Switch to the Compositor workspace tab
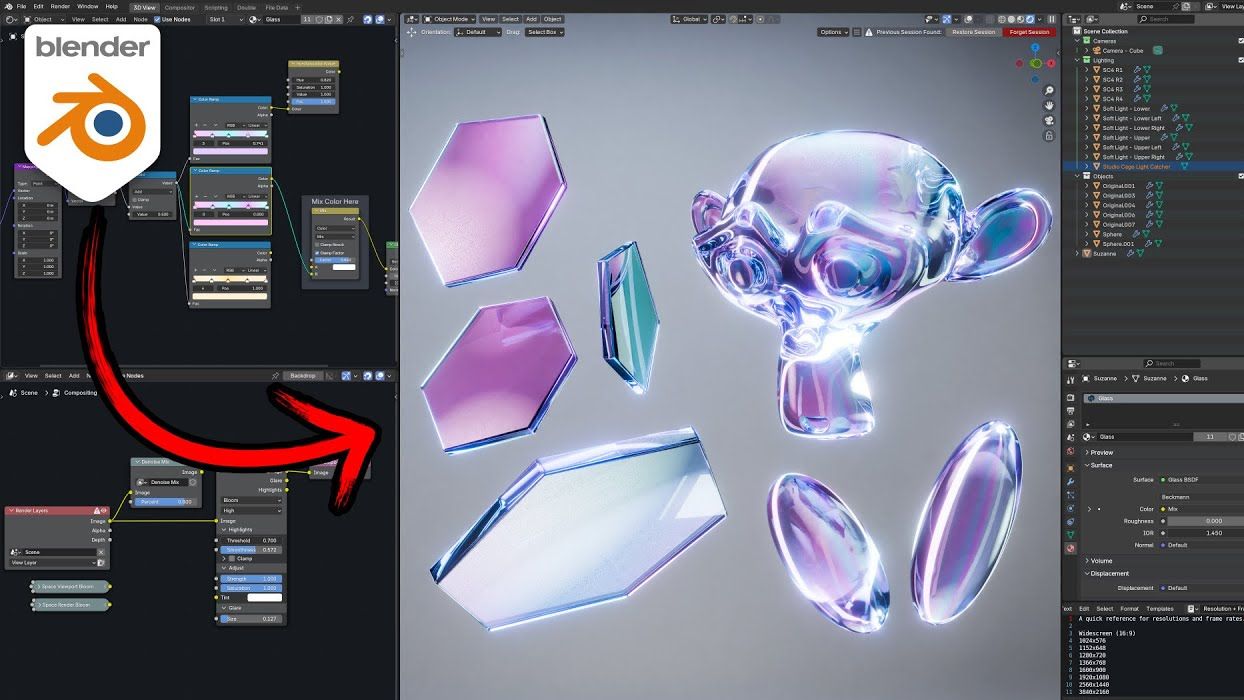 coord(180,7)
